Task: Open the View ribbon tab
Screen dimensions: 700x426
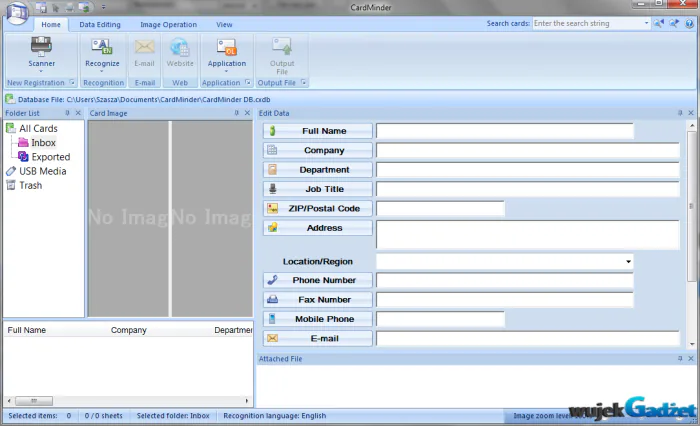Action: click(224, 25)
